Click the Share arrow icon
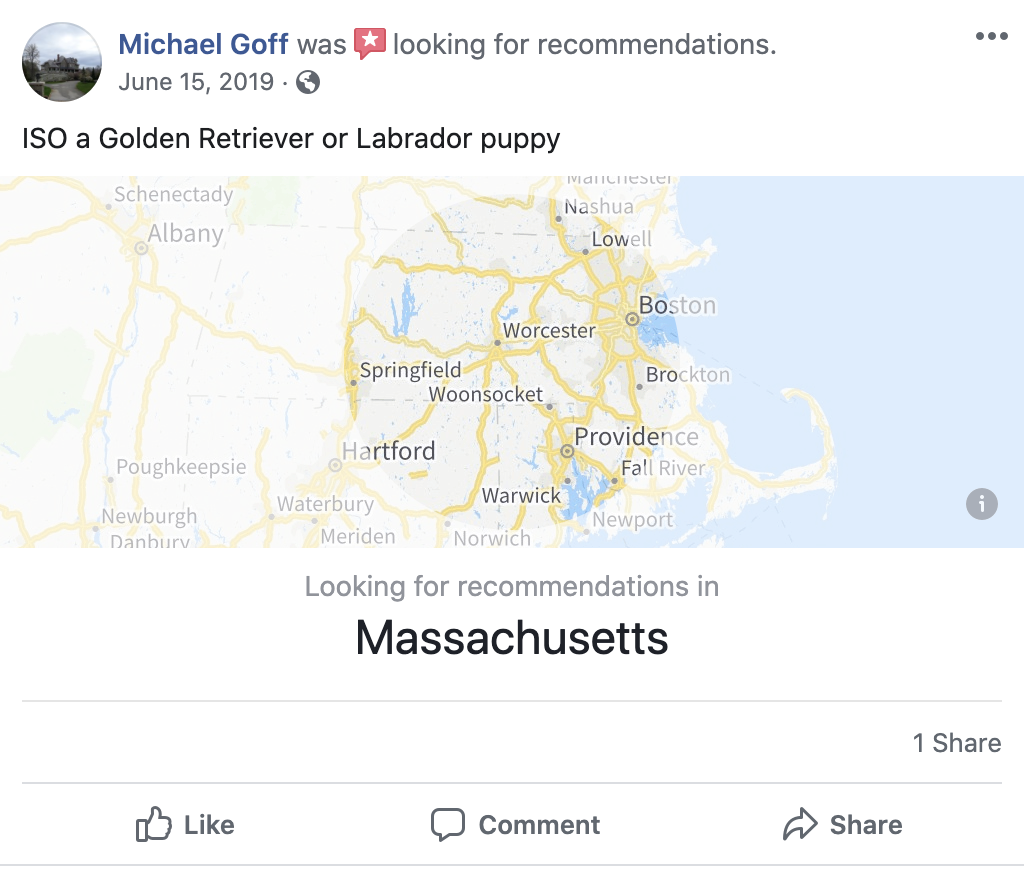Image resolution: width=1024 pixels, height=880 pixels. [x=800, y=825]
